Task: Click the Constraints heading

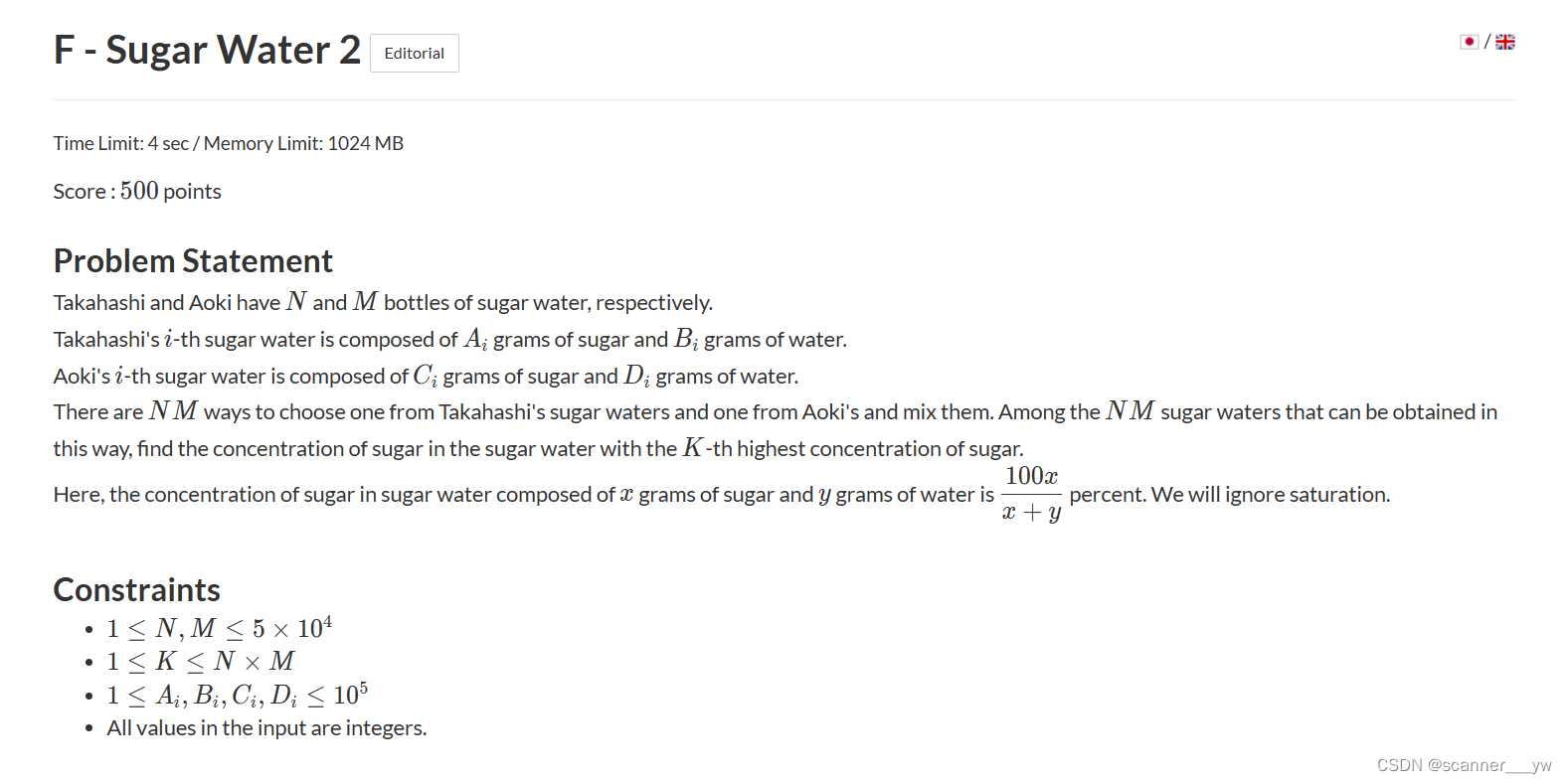Action: pos(137,589)
